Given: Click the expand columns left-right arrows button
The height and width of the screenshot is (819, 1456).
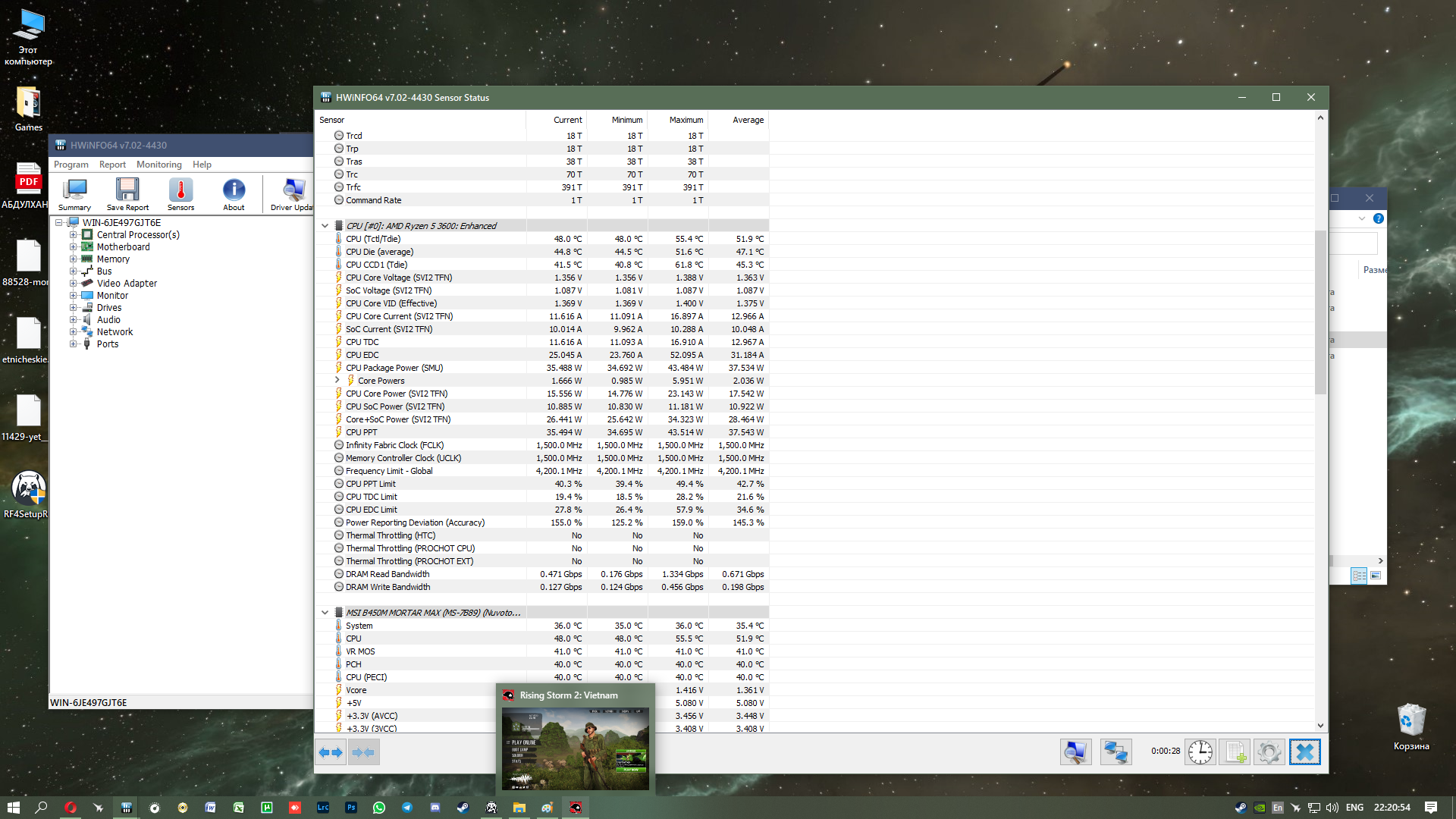Looking at the screenshot, I should pyautogui.click(x=331, y=752).
